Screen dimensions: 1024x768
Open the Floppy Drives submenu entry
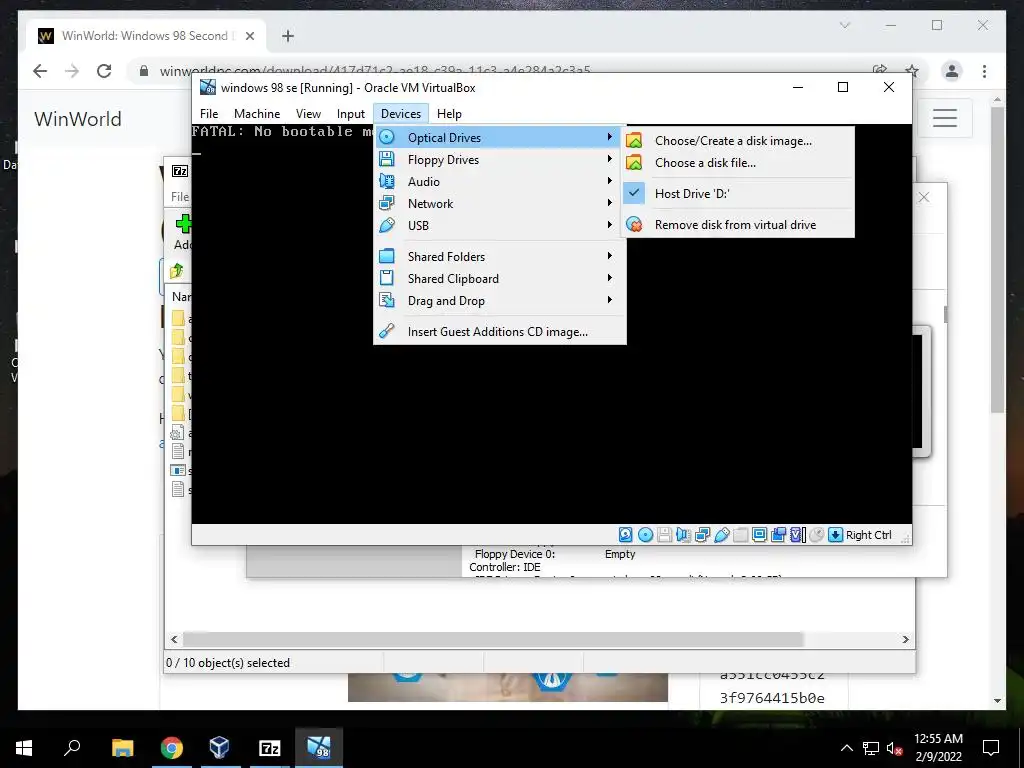(500, 159)
